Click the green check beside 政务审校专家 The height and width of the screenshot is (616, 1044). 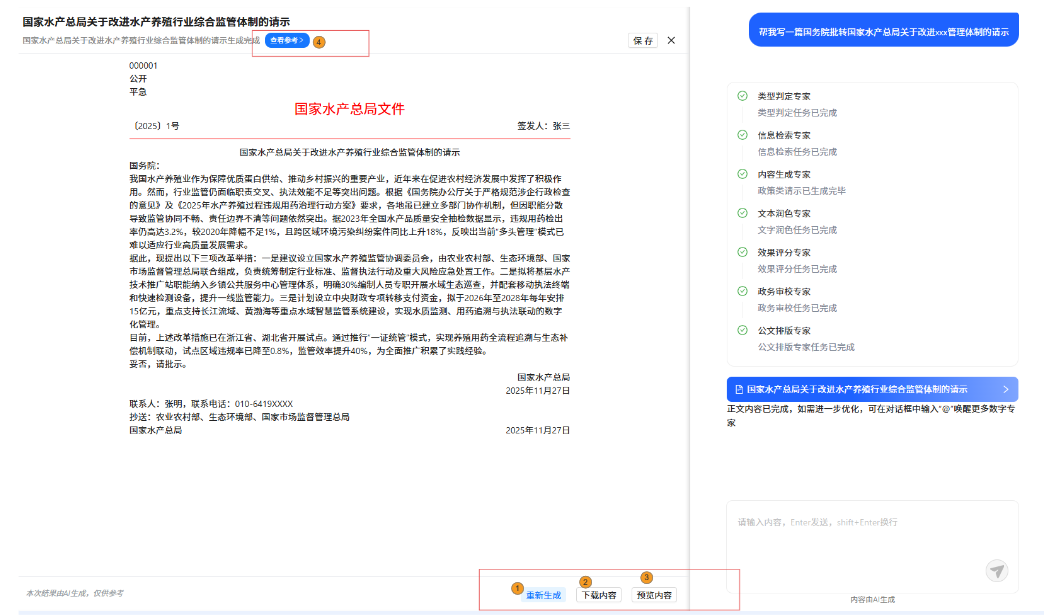point(742,291)
